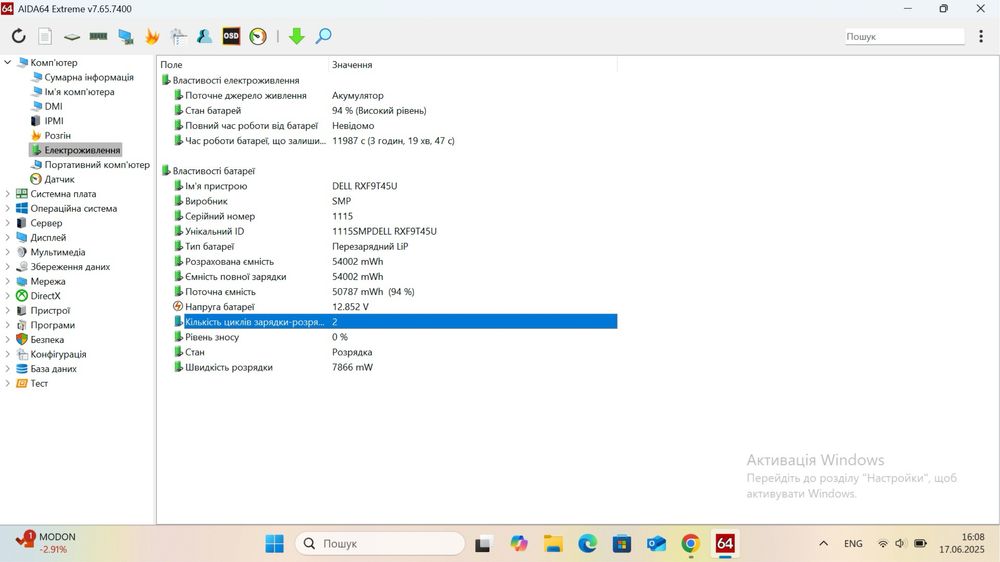Image resolution: width=1000 pixels, height=562 pixels.
Task: Select the Тест tree item
Action: 39,383
